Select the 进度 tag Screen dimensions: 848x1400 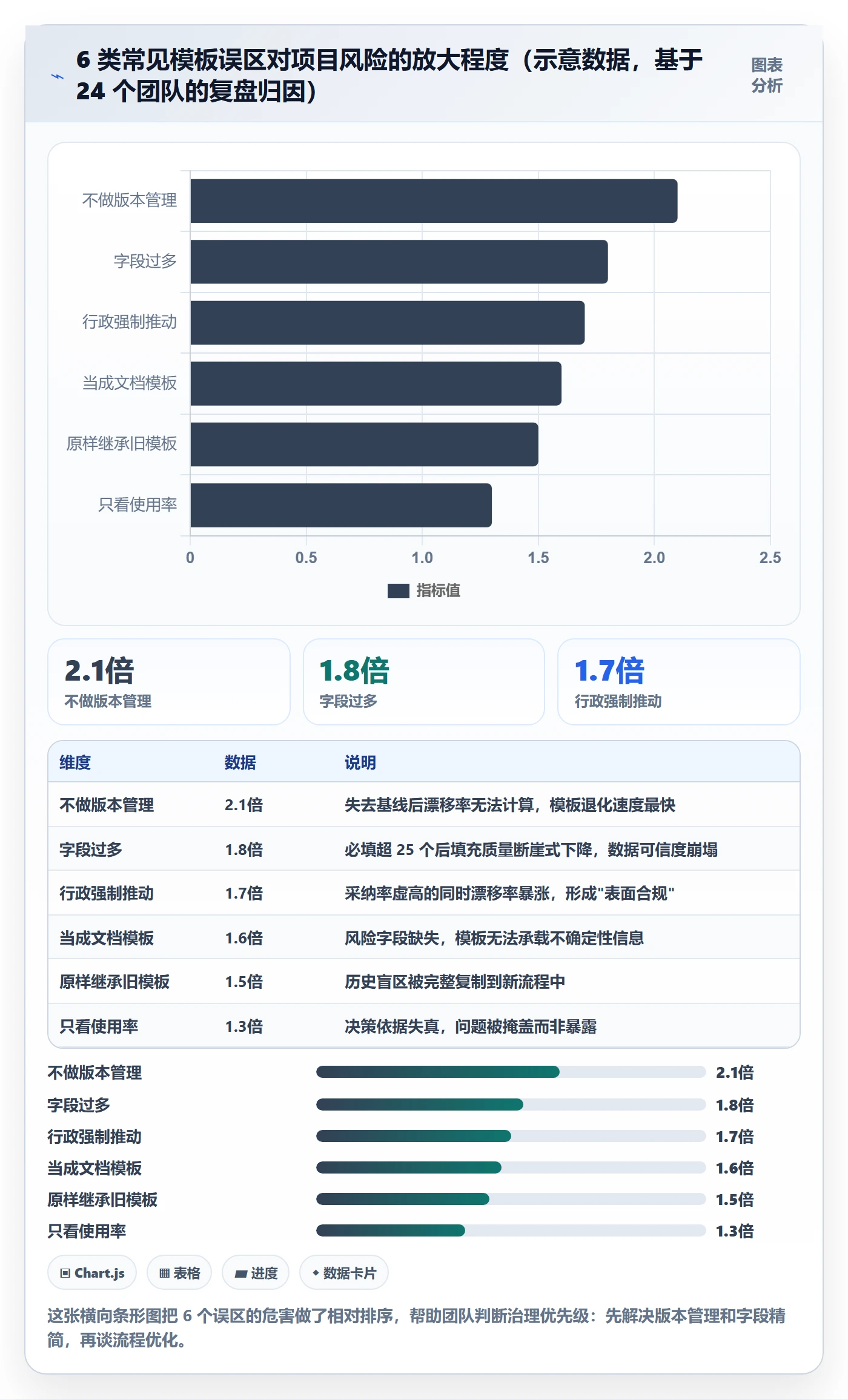point(256,1273)
